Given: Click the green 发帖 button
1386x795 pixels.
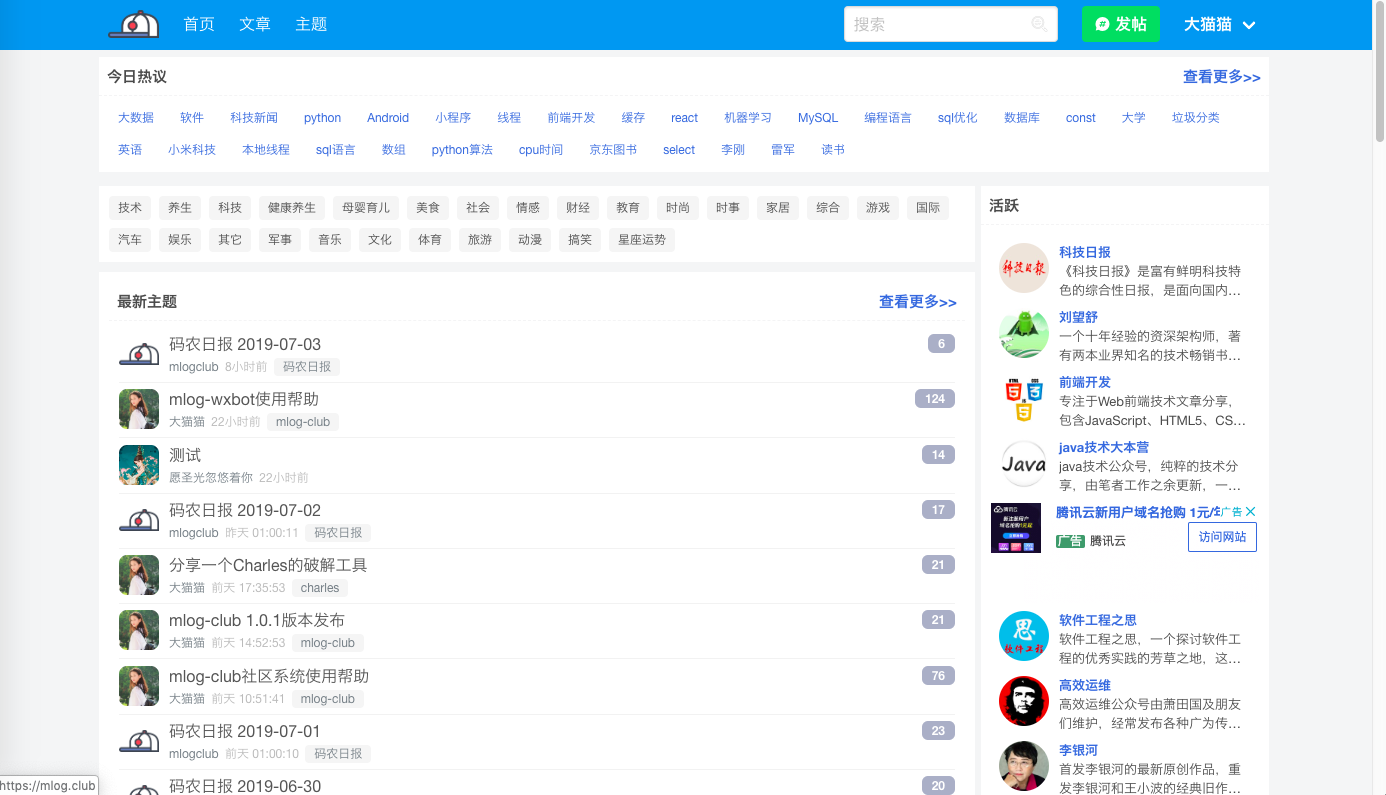Looking at the screenshot, I should [x=1120, y=24].
